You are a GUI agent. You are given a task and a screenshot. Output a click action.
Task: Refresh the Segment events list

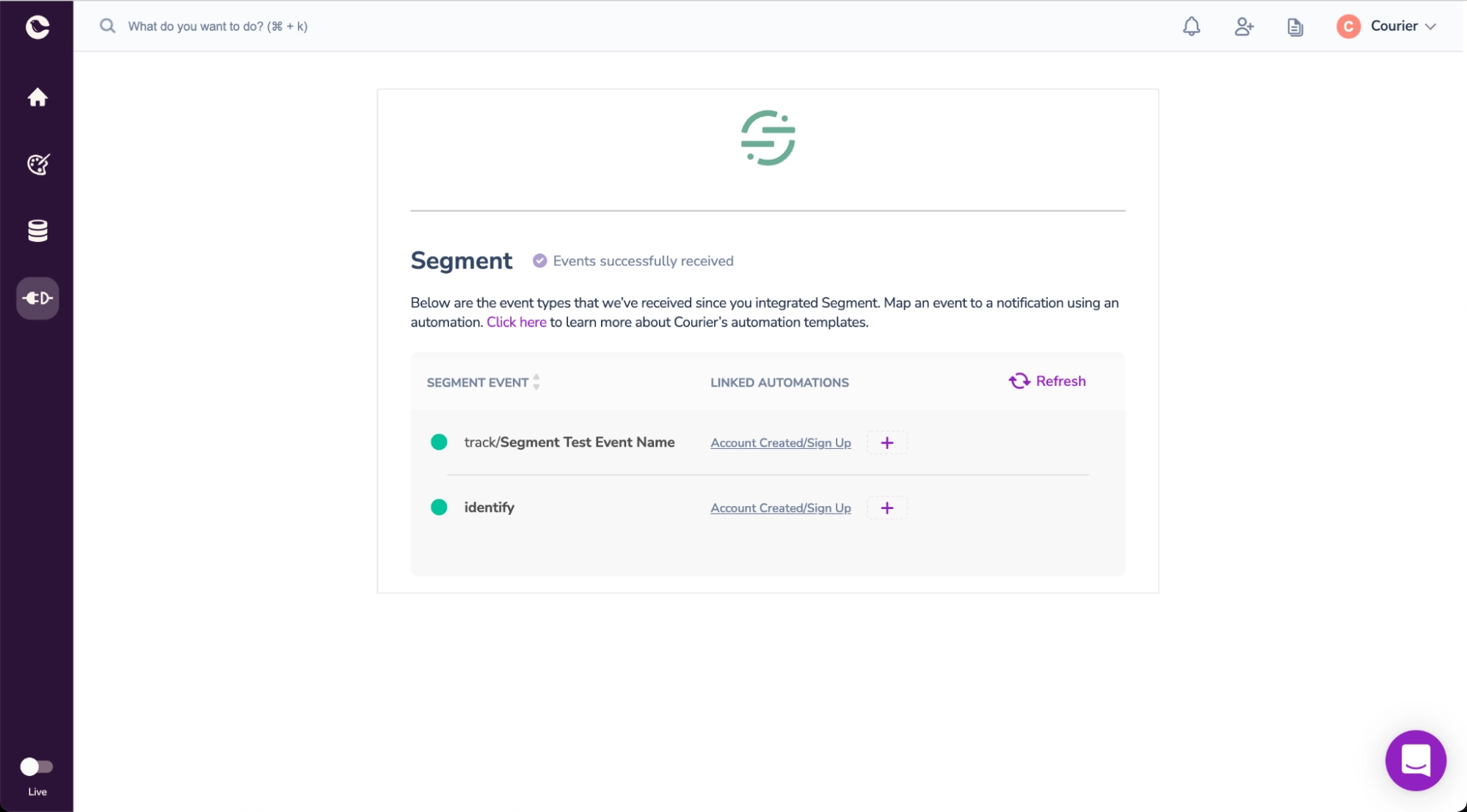(x=1047, y=381)
